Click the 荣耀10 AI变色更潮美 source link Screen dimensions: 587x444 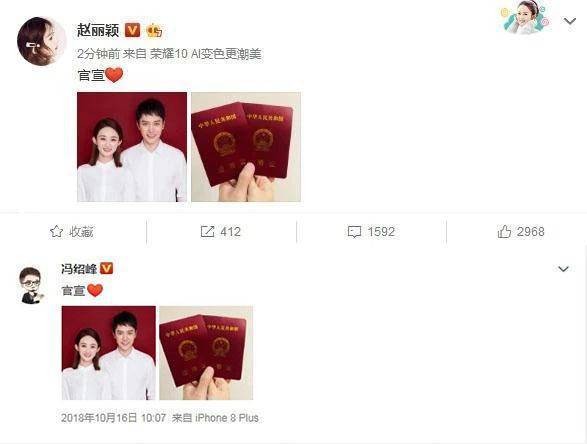pos(206,54)
